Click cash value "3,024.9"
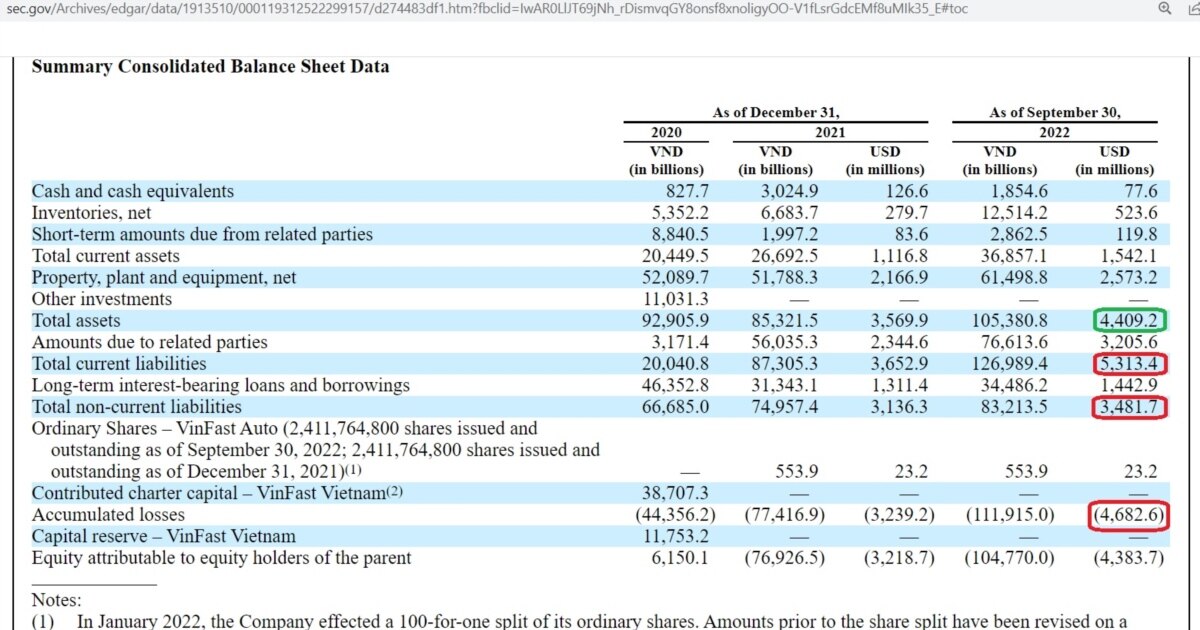The image size is (1200, 630). pyautogui.click(x=790, y=191)
